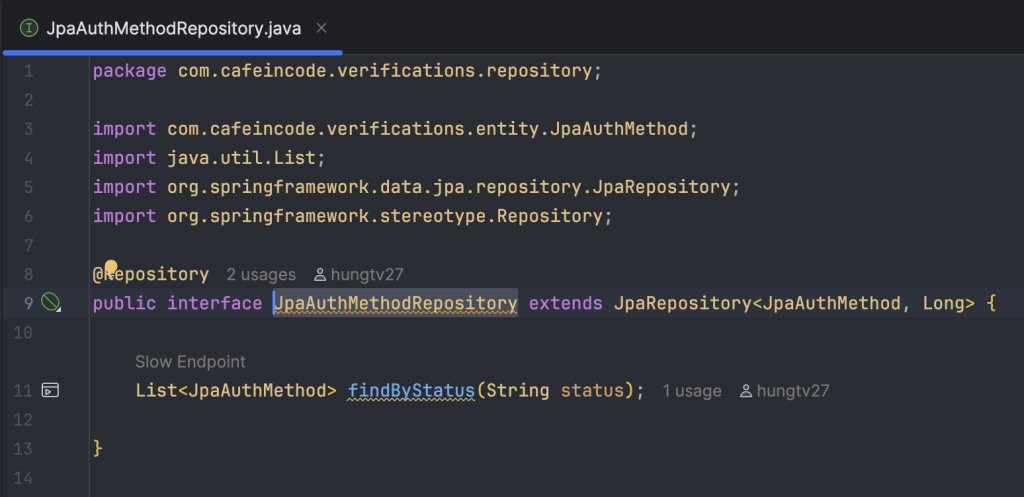Image resolution: width=1024 pixels, height=497 pixels.
Task: Select the JpaAuthMethodRepository.java editor tab
Action: [174, 29]
